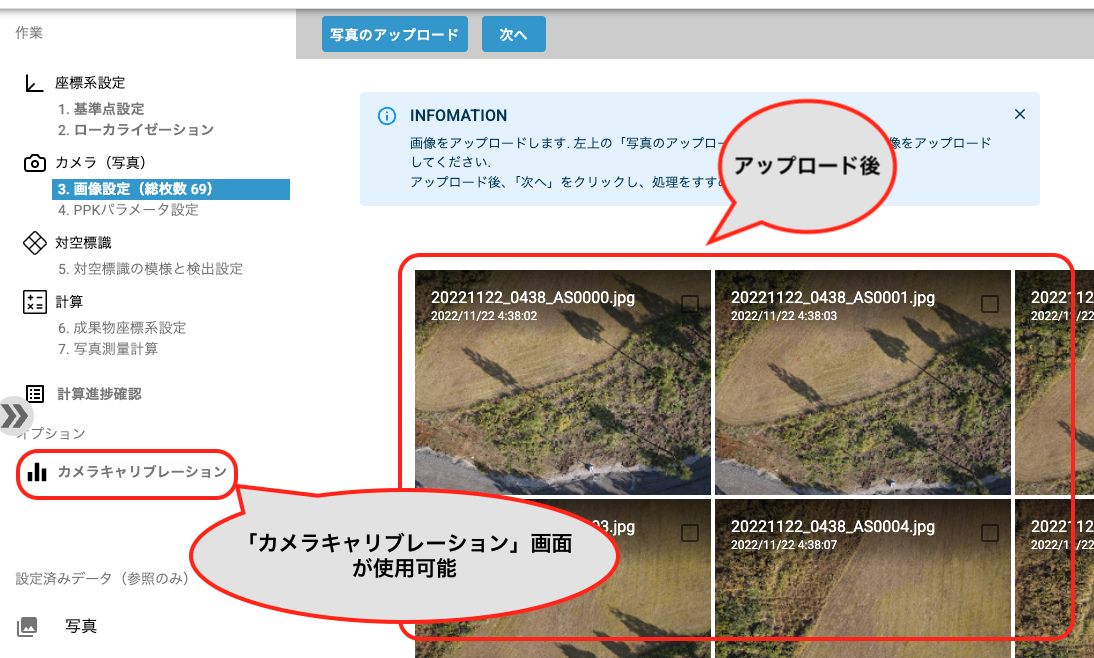Click the 設定済みデータ（参照のみ） label
Viewport: 1094px width, 658px height.
102,578
